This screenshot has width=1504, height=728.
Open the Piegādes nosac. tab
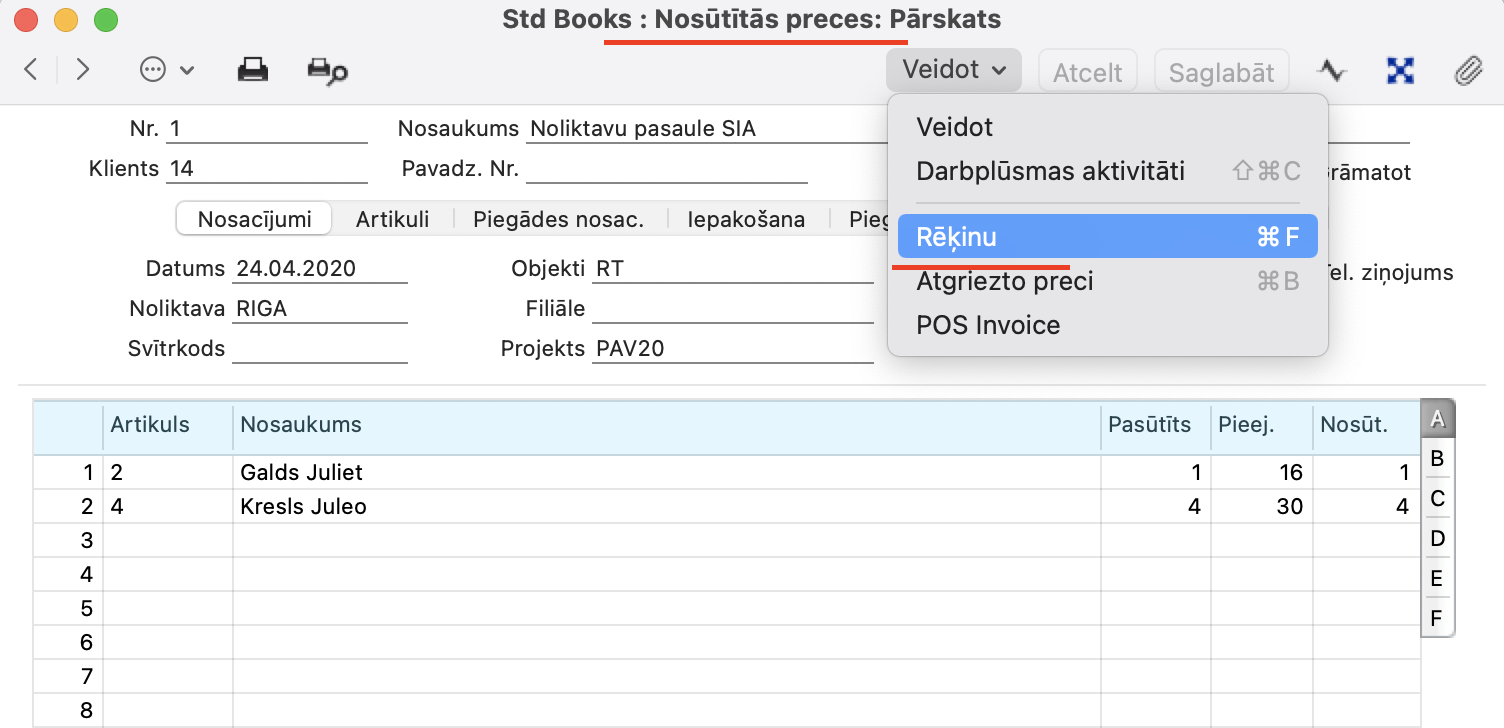(558, 219)
